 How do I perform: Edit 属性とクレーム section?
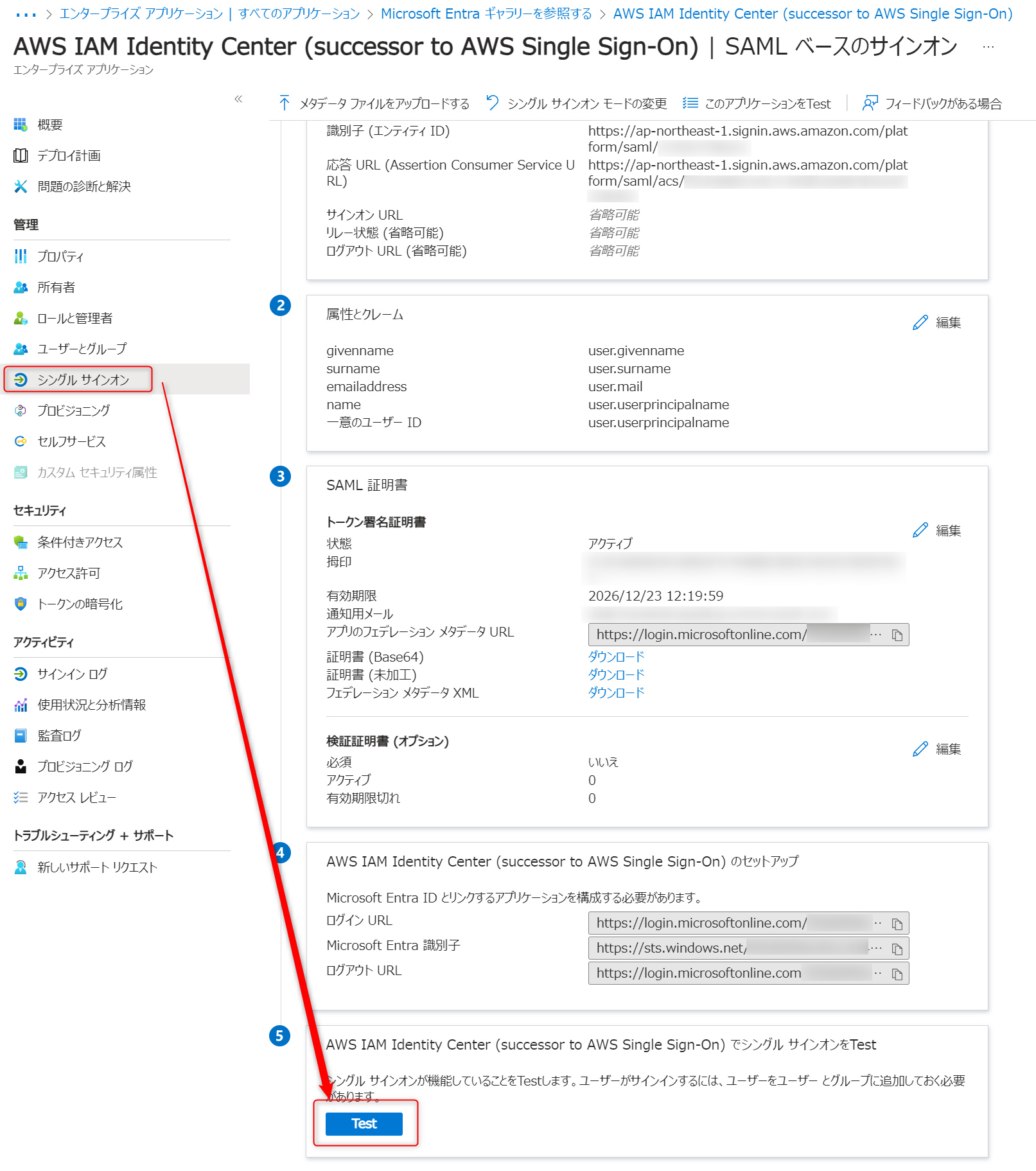tap(937, 322)
